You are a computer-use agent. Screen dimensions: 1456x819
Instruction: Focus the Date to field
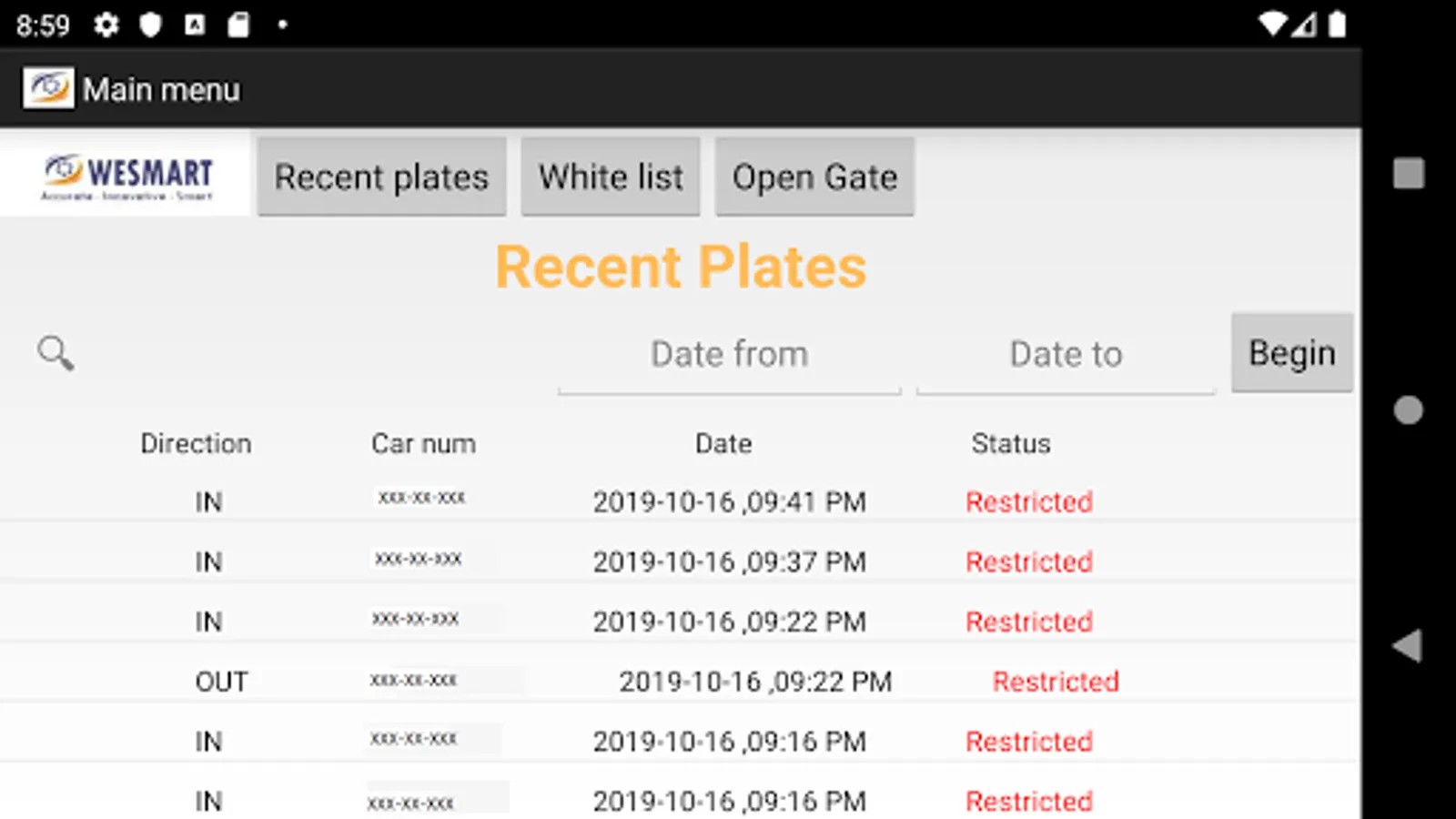pyautogui.click(x=1066, y=355)
